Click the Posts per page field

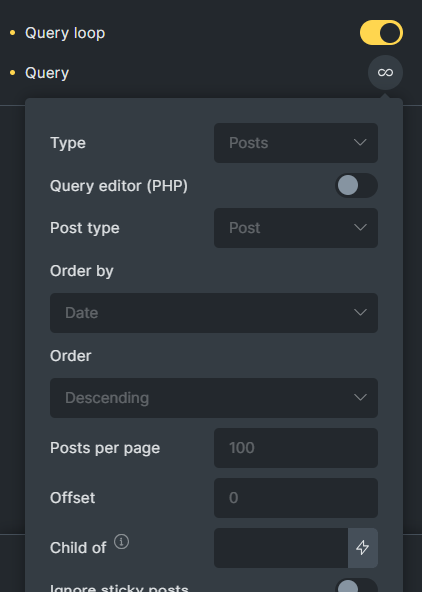click(x=296, y=448)
